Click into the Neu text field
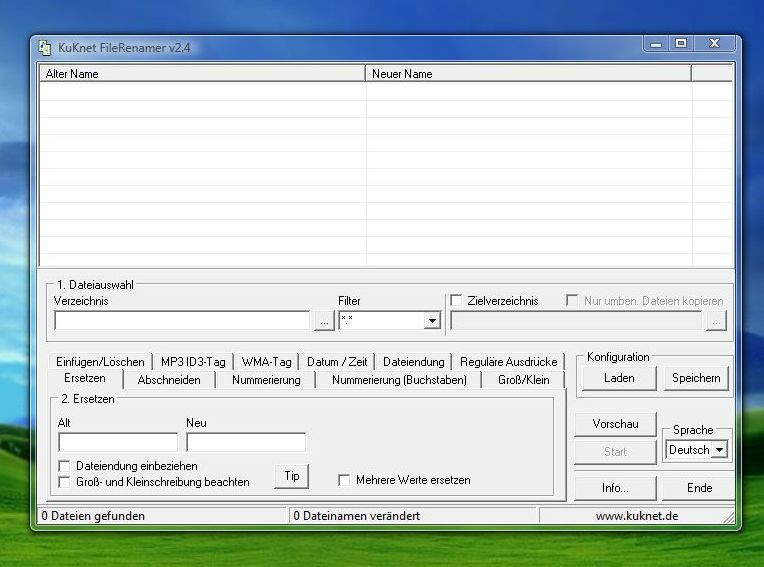Viewport: 764px width, 567px height. pos(246,442)
